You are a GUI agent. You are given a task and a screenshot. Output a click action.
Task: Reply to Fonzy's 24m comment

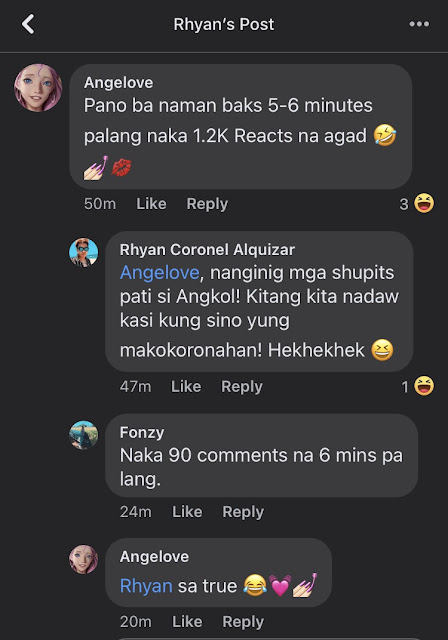click(x=243, y=512)
